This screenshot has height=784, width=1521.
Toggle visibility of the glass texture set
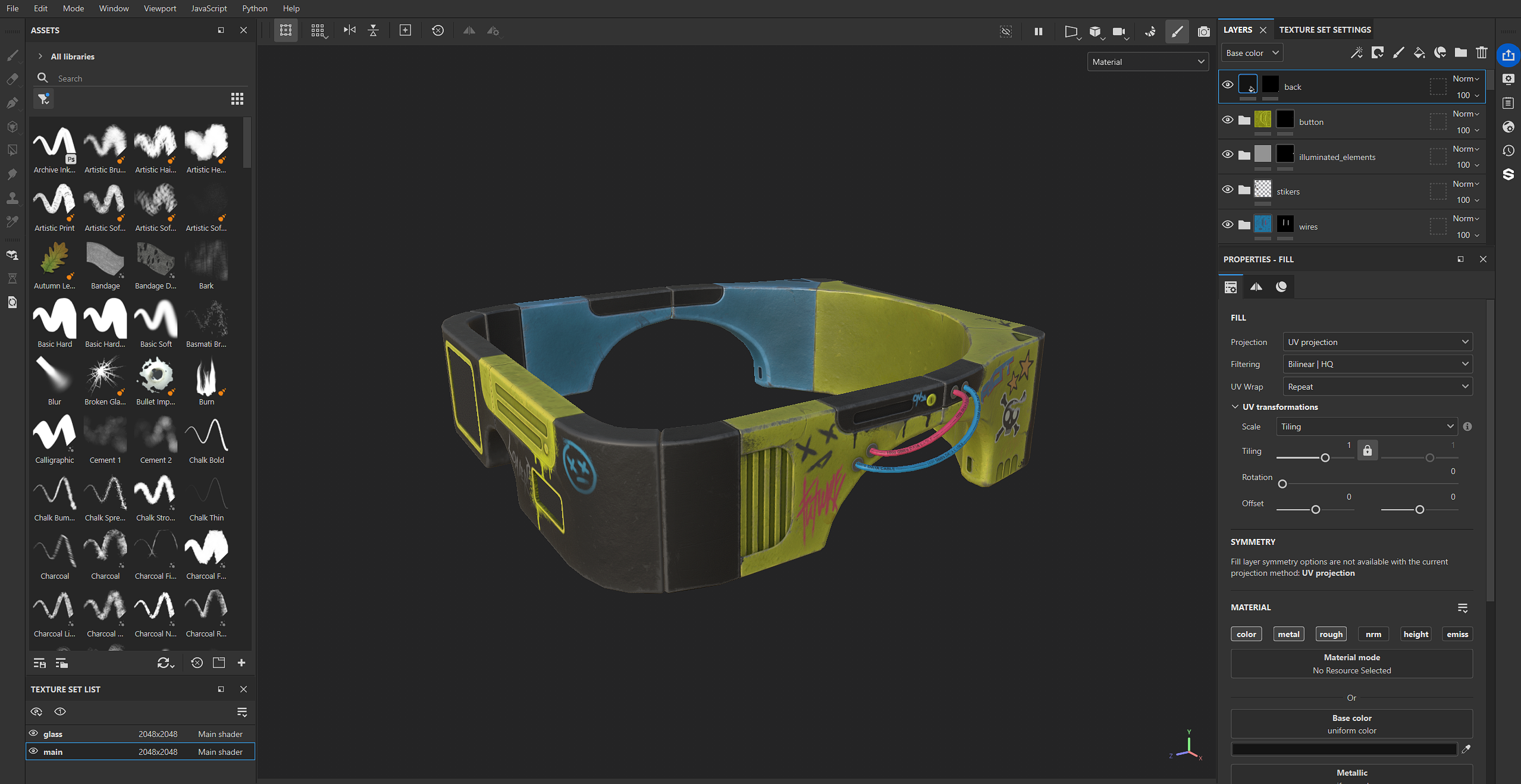[34, 733]
